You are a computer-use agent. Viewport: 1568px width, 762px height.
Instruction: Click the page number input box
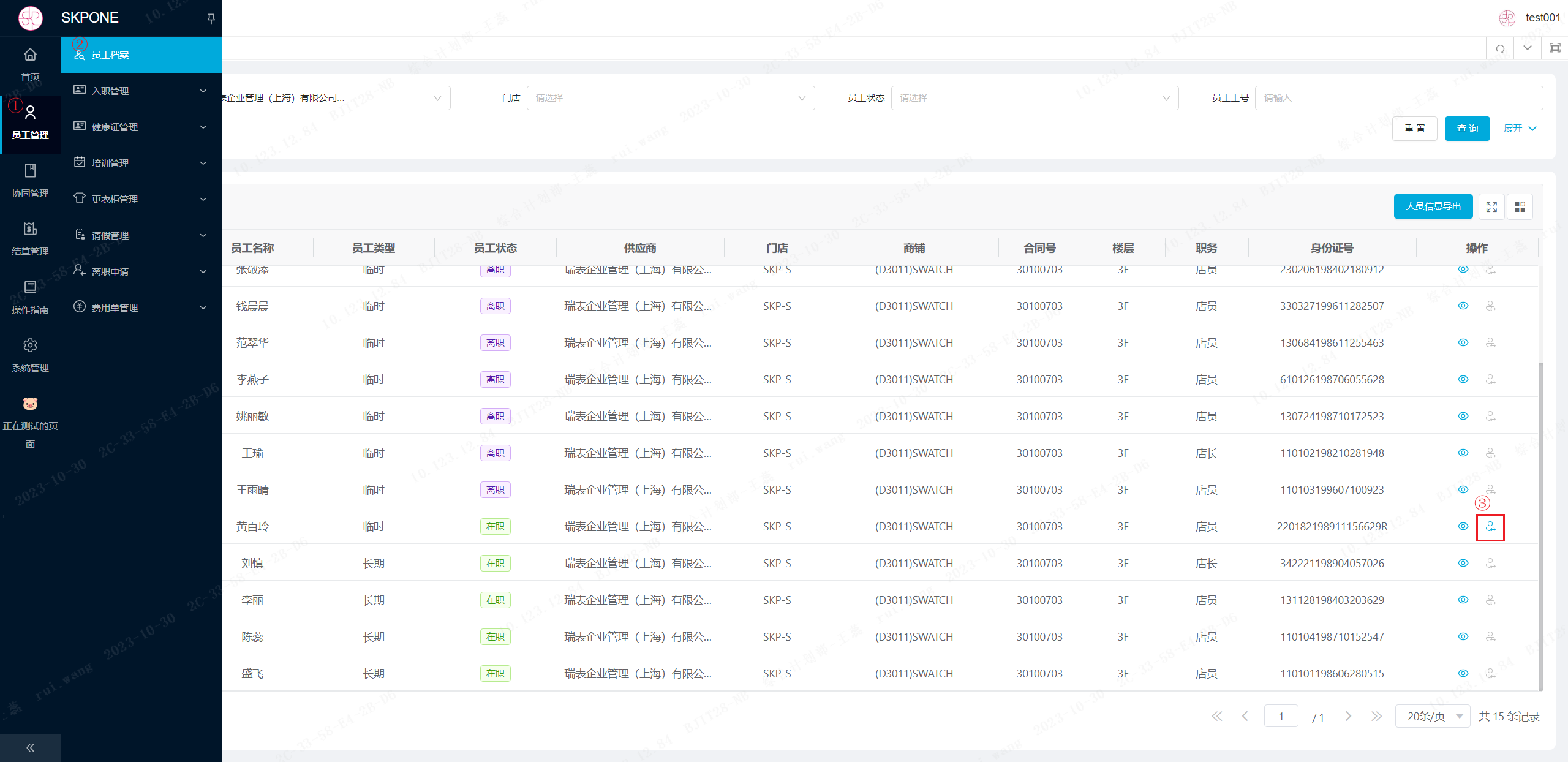point(1281,717)
